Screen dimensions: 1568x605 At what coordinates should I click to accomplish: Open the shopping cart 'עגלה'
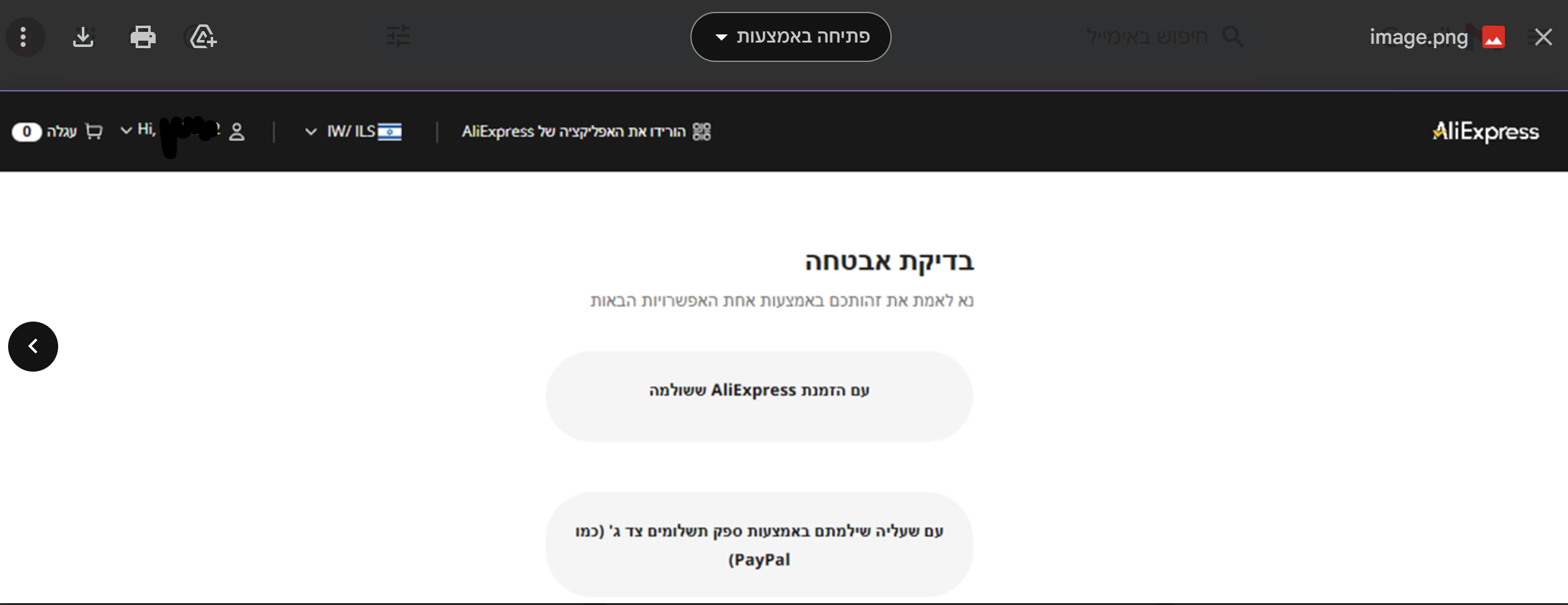(74, 131)
